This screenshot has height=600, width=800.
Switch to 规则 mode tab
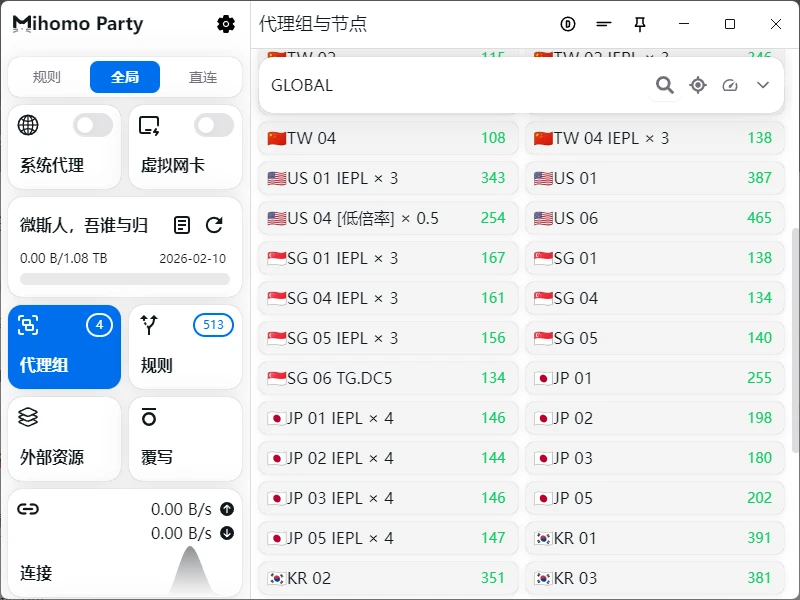pos(47,77)
